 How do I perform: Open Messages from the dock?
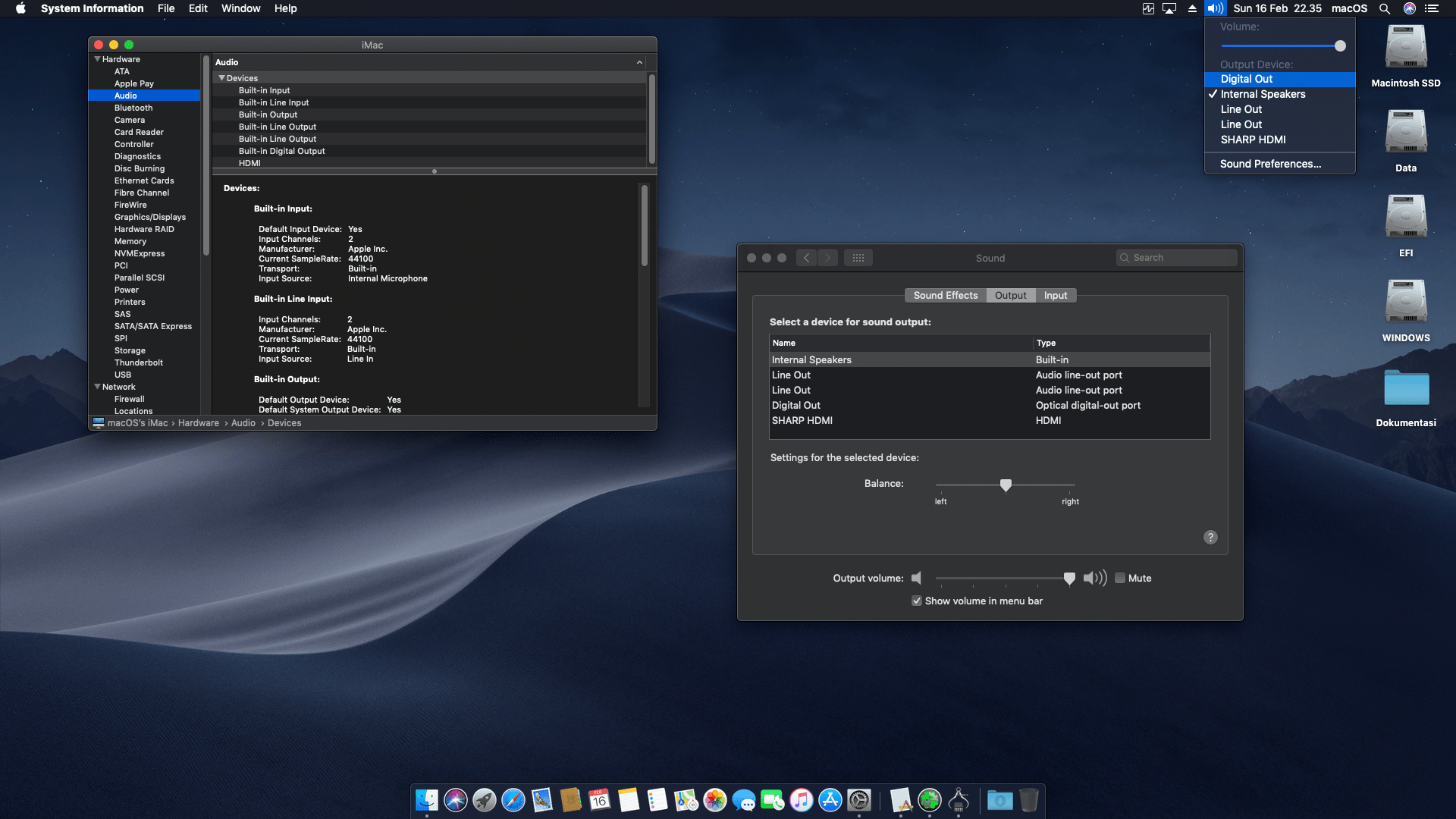pyautogui.click(x=744, y=800)
